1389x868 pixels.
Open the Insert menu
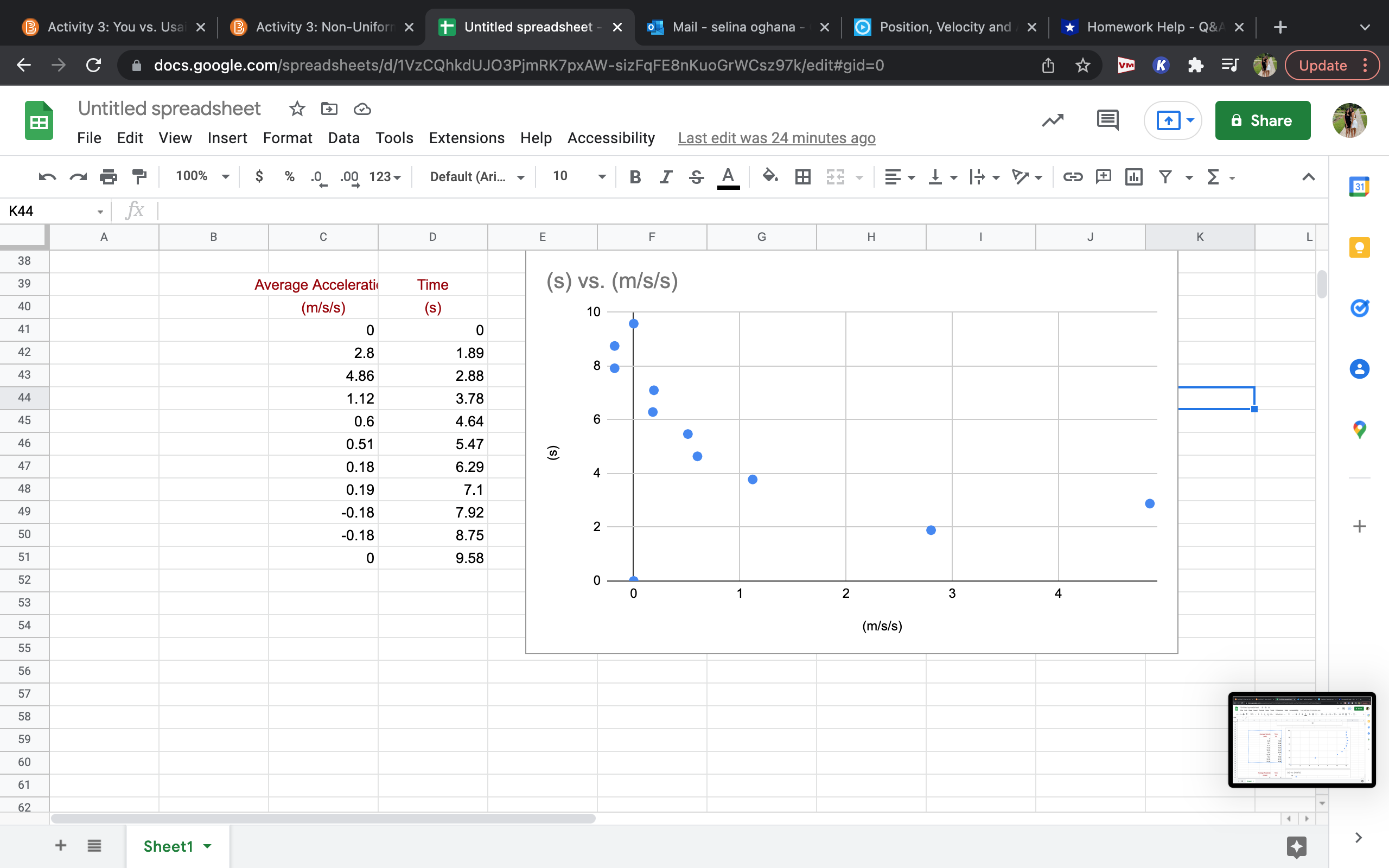pos(227,138)
